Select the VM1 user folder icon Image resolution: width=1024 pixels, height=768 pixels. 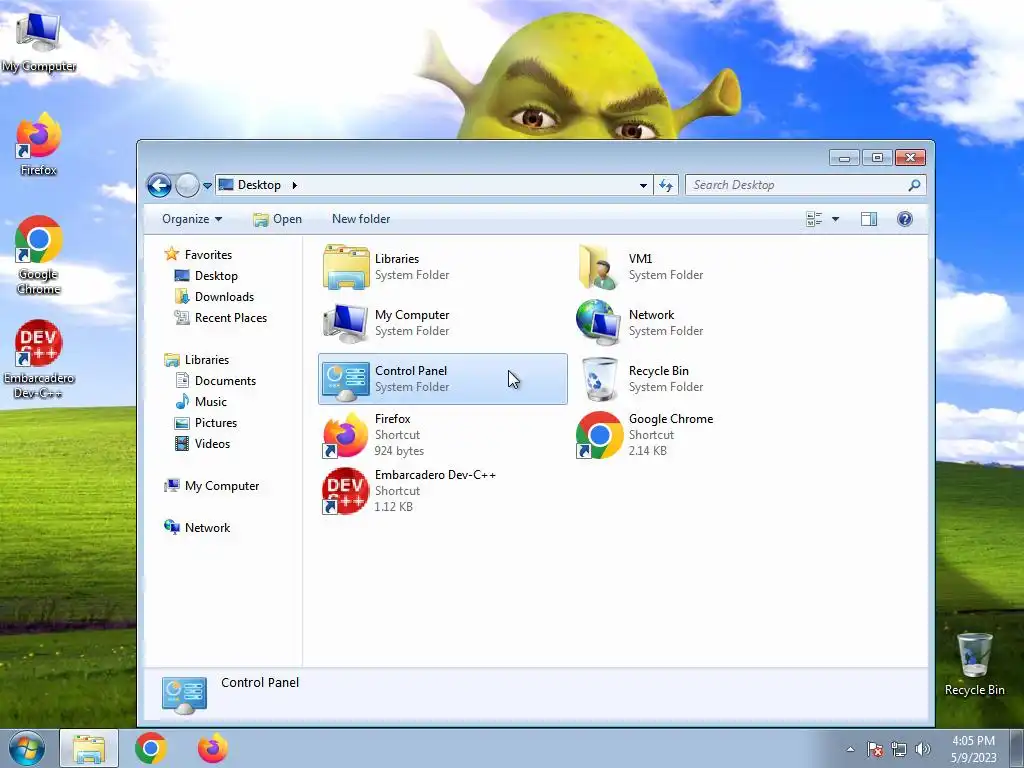pyautogui.click(x=598, y=267)
